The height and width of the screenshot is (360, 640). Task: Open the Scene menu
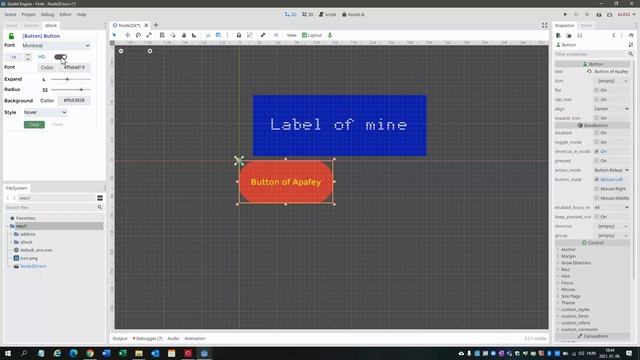click(x=11, y=14)
